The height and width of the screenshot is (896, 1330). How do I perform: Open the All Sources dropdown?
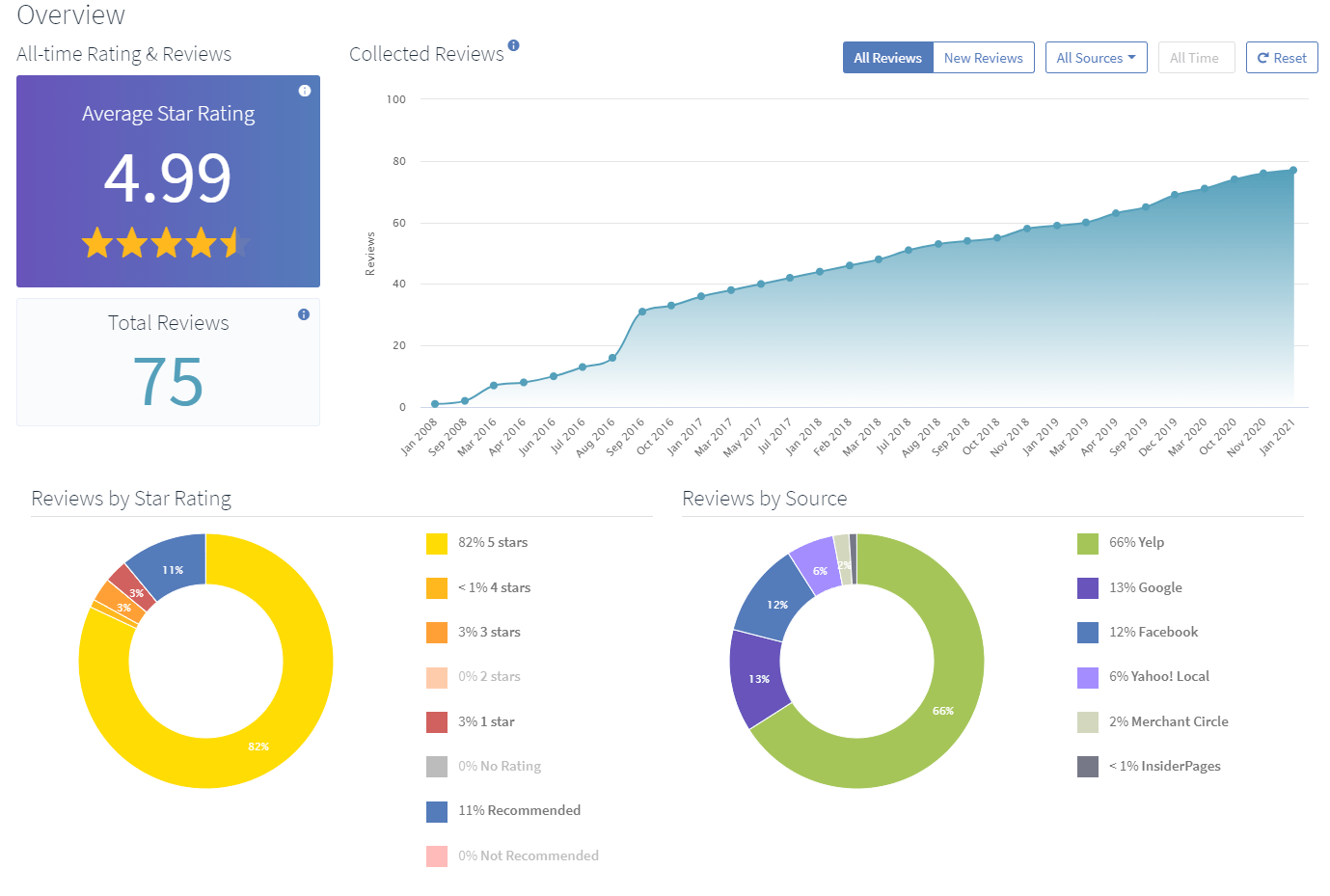pos(1096,58)
